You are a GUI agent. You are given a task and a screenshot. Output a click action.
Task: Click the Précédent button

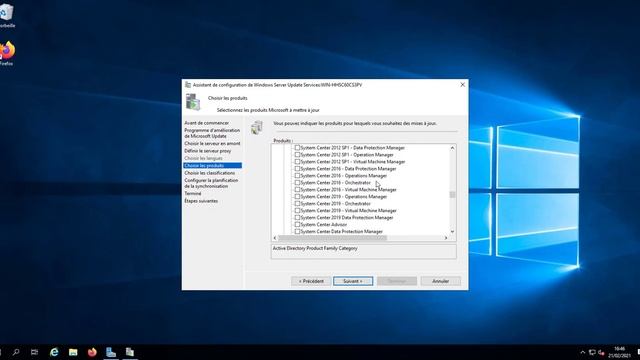tap(311, 281)
